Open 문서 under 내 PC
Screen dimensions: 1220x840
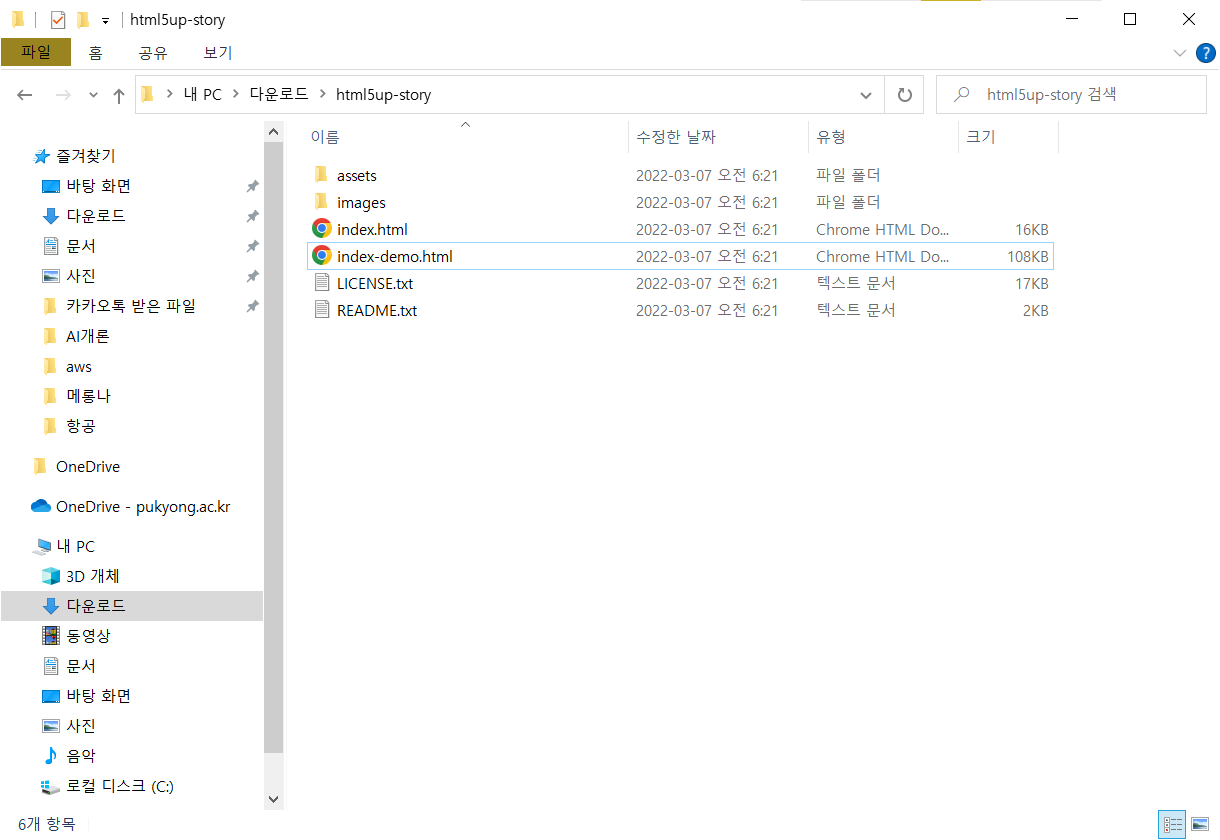pyautogui.click(x=81, y=666)
